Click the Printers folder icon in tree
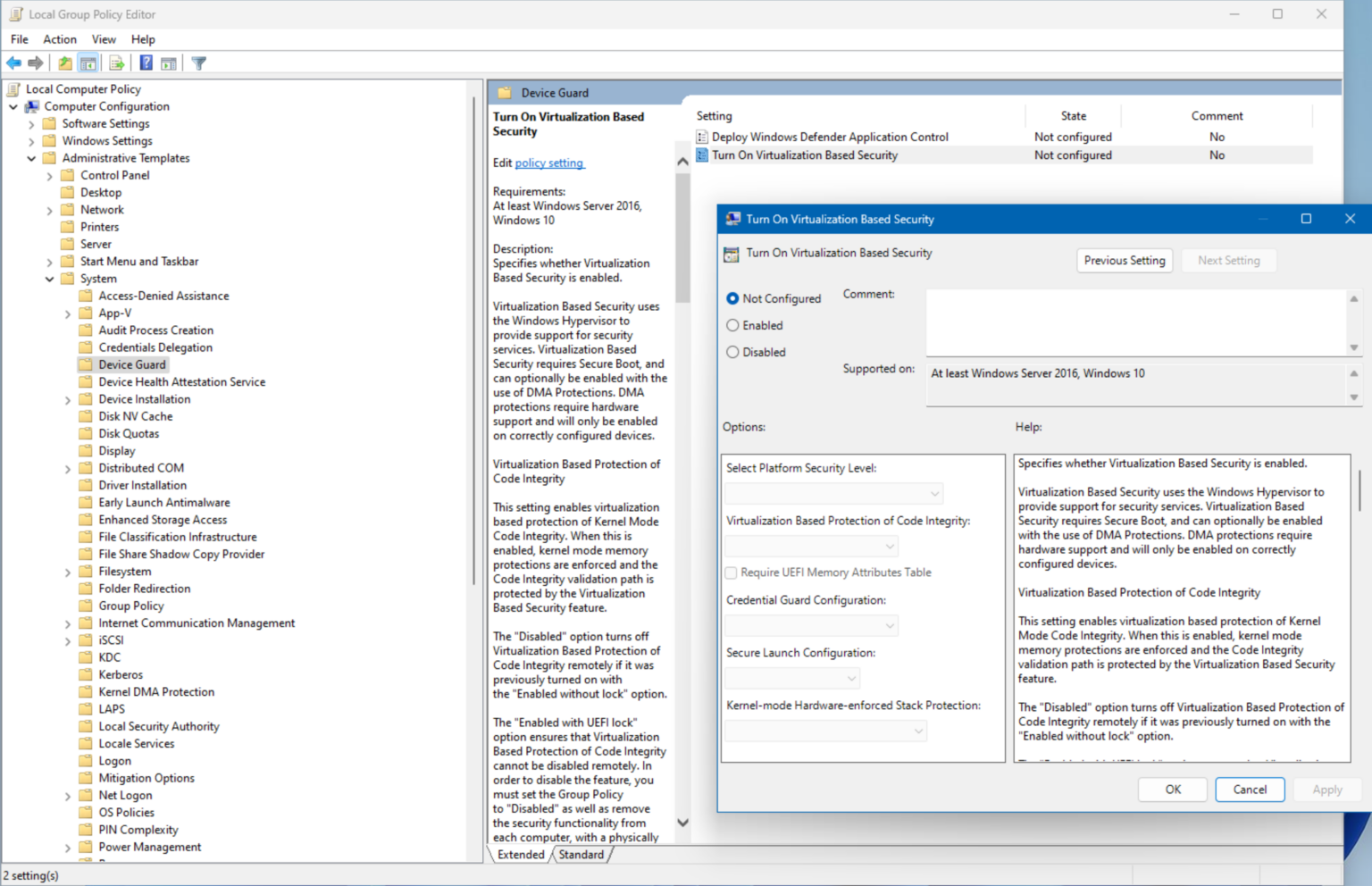Screen dimensions: 1372x886 (x=68, y=227)
